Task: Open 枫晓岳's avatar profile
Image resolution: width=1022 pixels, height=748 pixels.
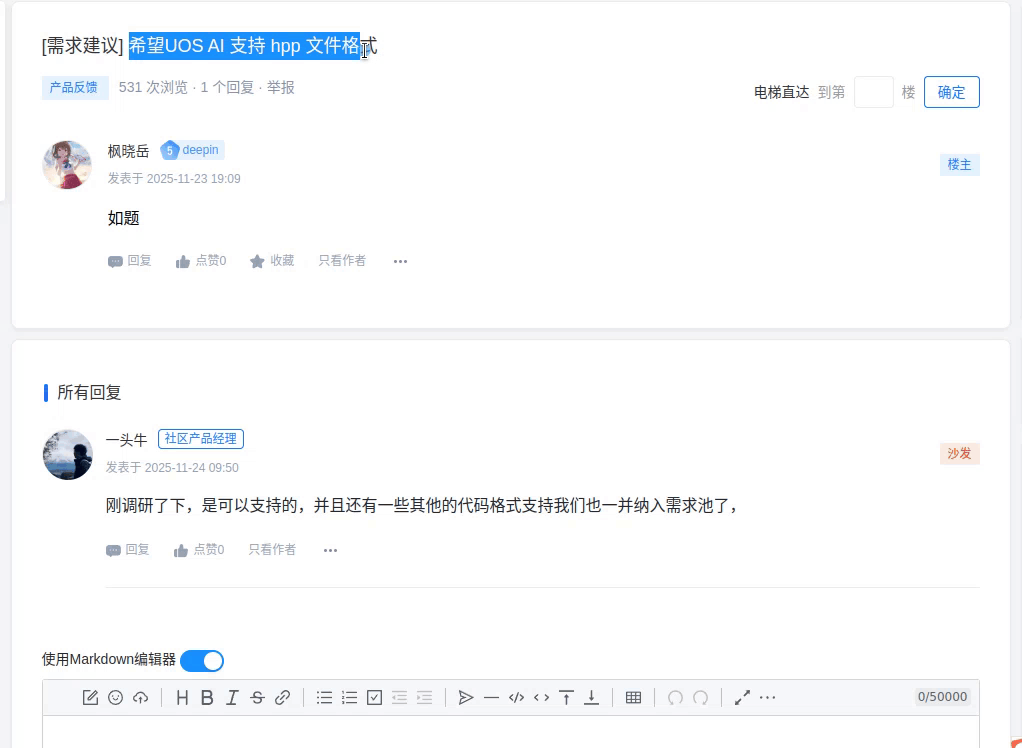Action: (x=67, y=165)
